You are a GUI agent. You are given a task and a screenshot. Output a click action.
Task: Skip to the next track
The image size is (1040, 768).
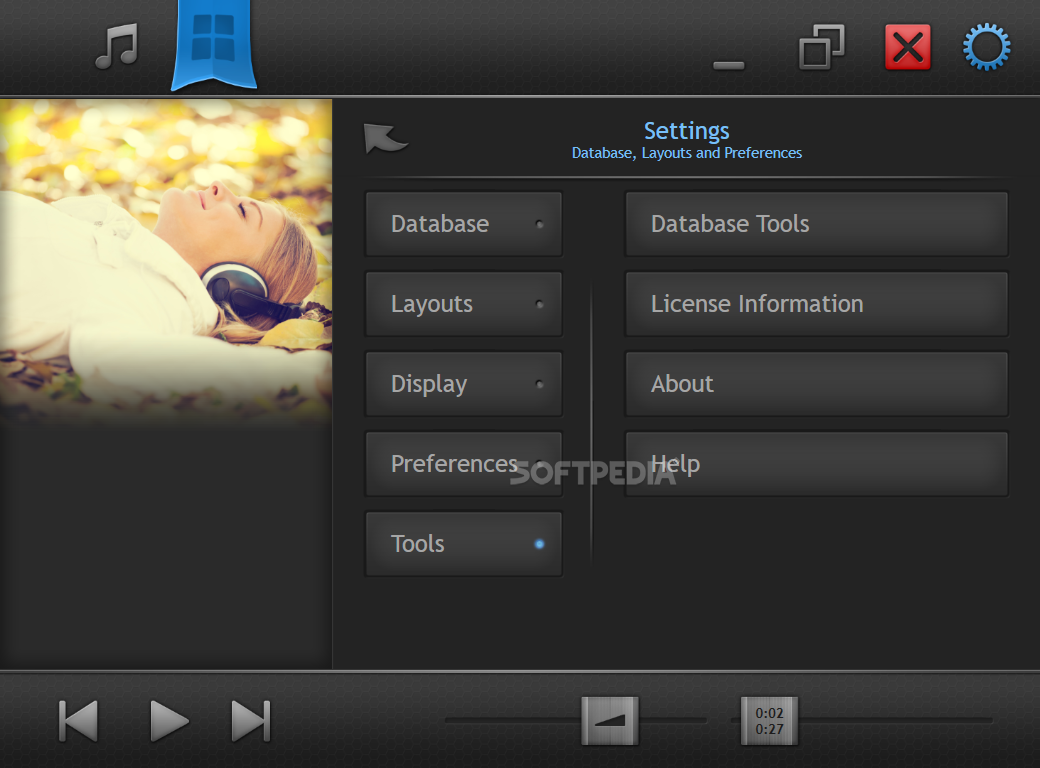251,721
